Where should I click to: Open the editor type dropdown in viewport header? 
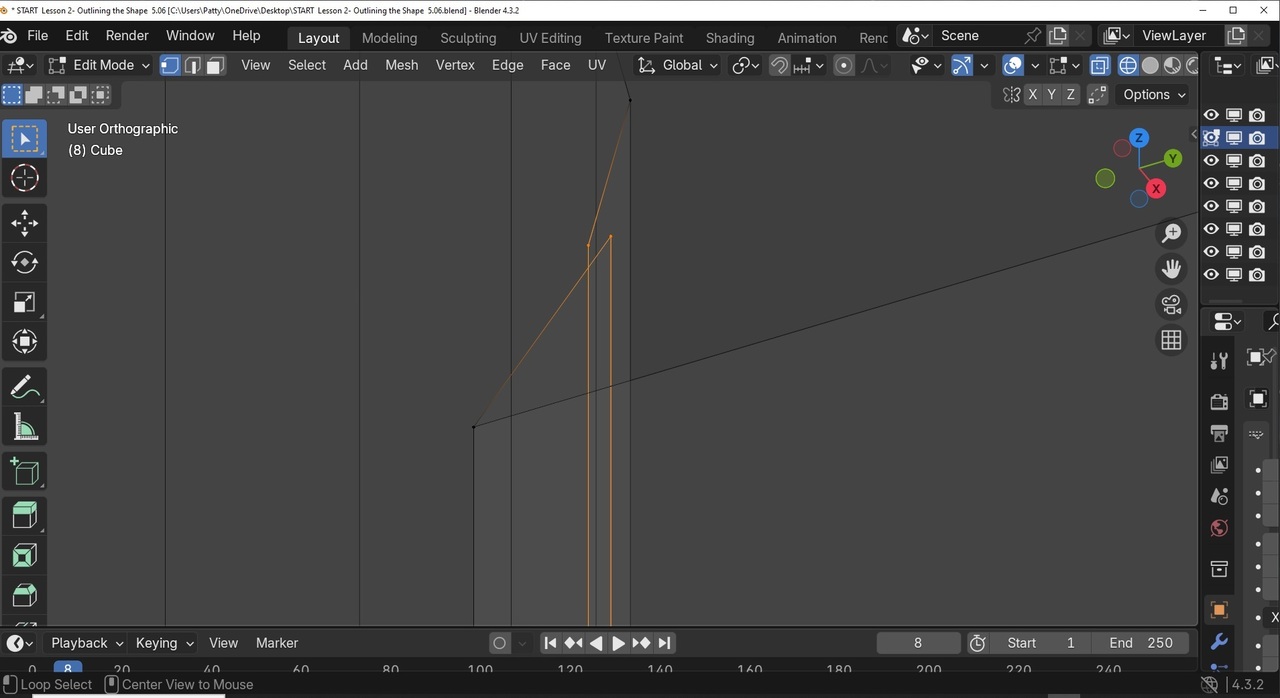pyautogui.click(x=20, y=65)
